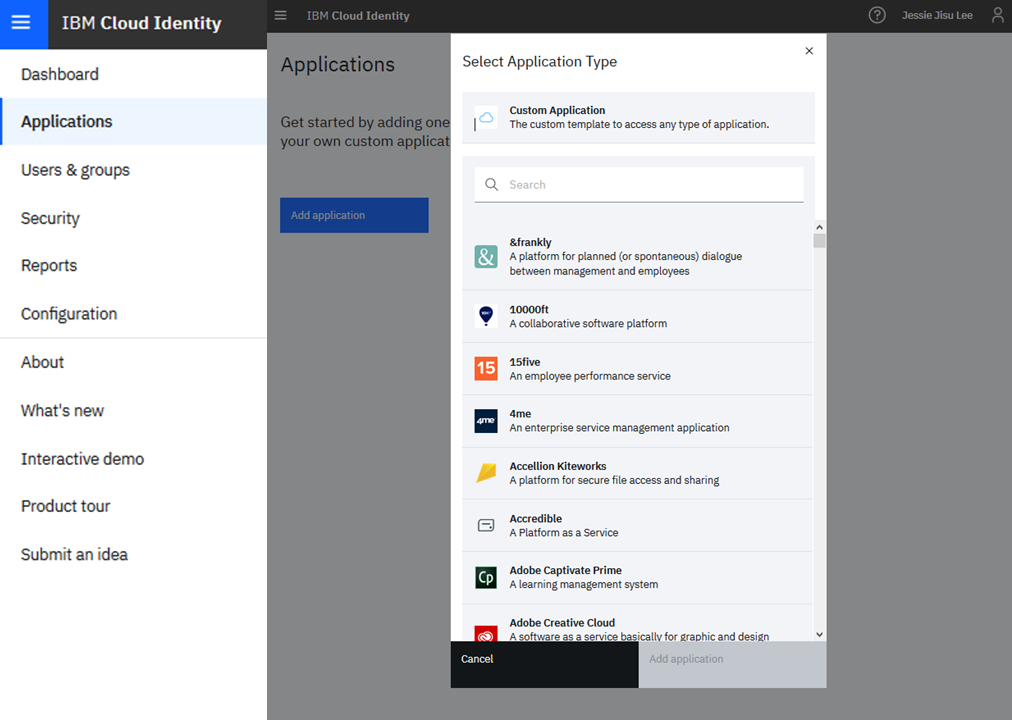Select the Adobe Creative Cloud red icon
Viewport: 1012px width, 720px height.
(486, 633)
